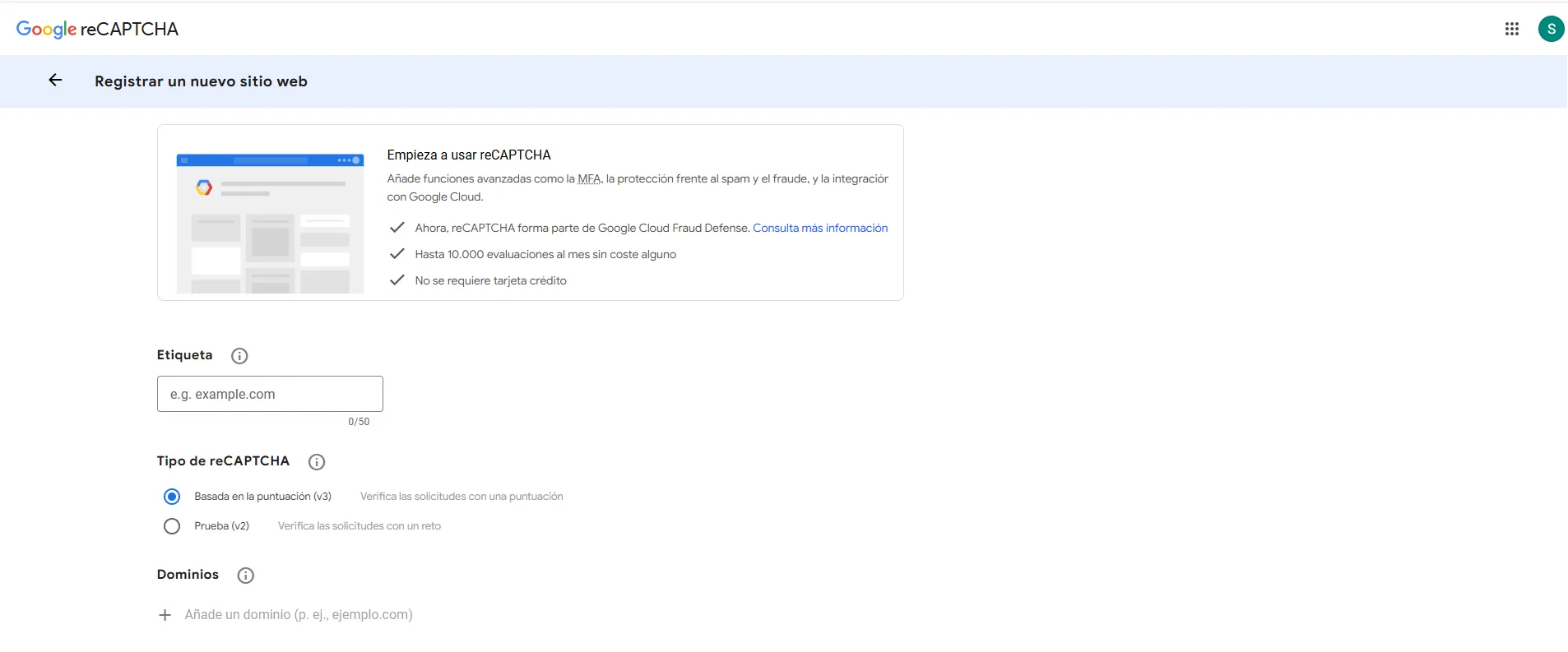The image size is (1568, 652).
Task: Select Basada en la puntuación (v3) radio
Action: click(x=172, y=497)
